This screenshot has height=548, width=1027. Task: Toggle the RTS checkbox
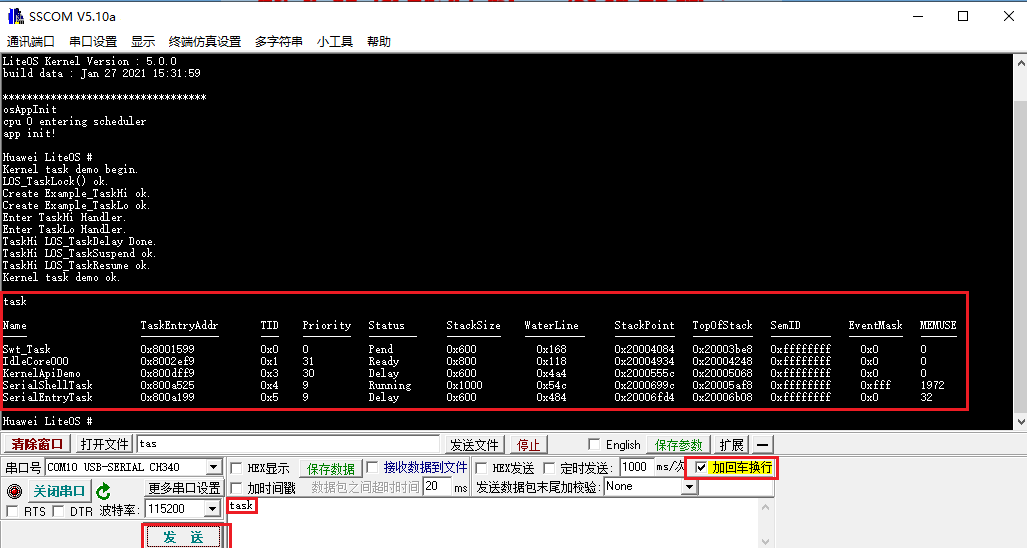pos(12,511)
